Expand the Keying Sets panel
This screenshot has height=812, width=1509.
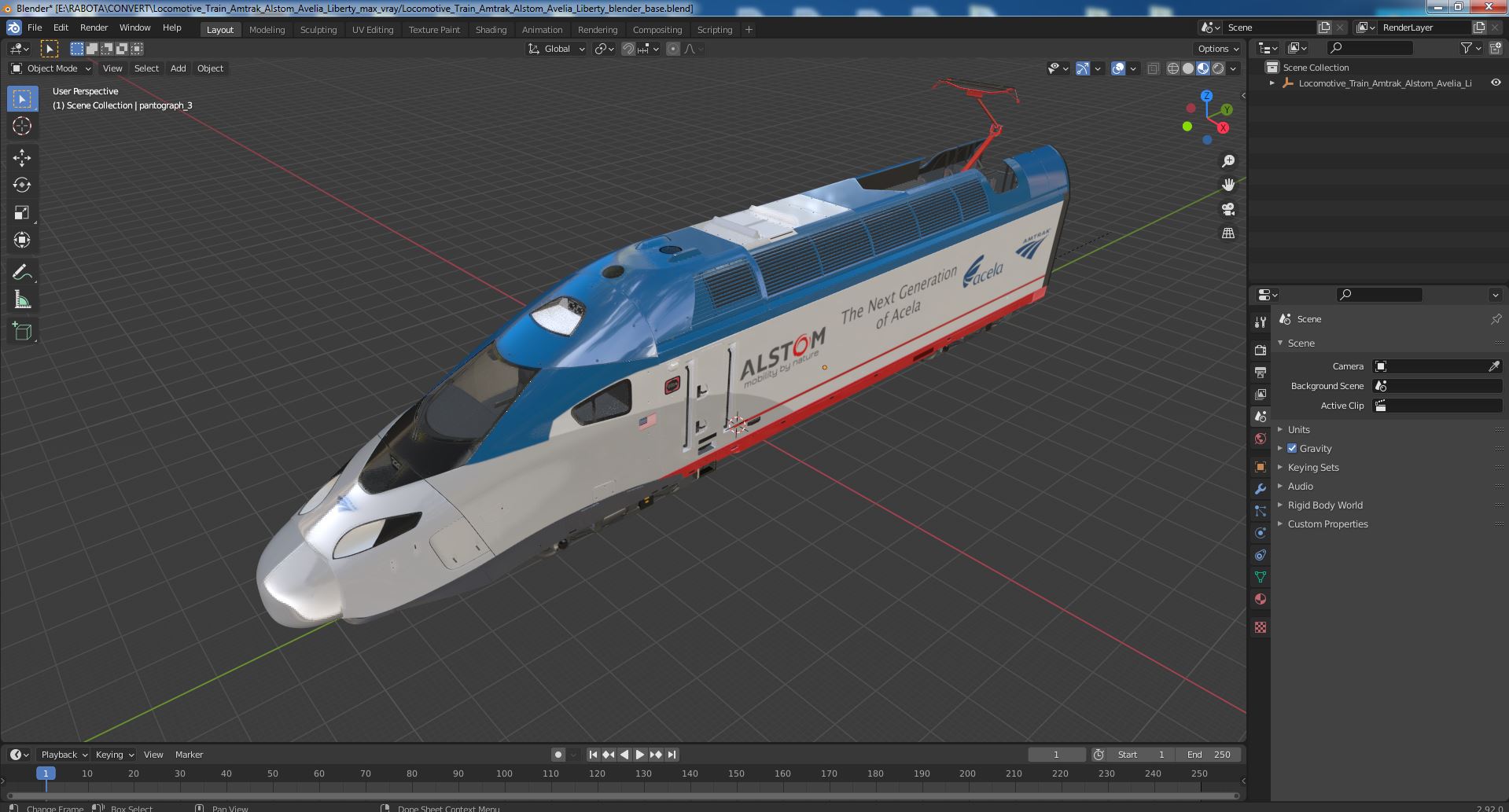(x=1313, y=467)
